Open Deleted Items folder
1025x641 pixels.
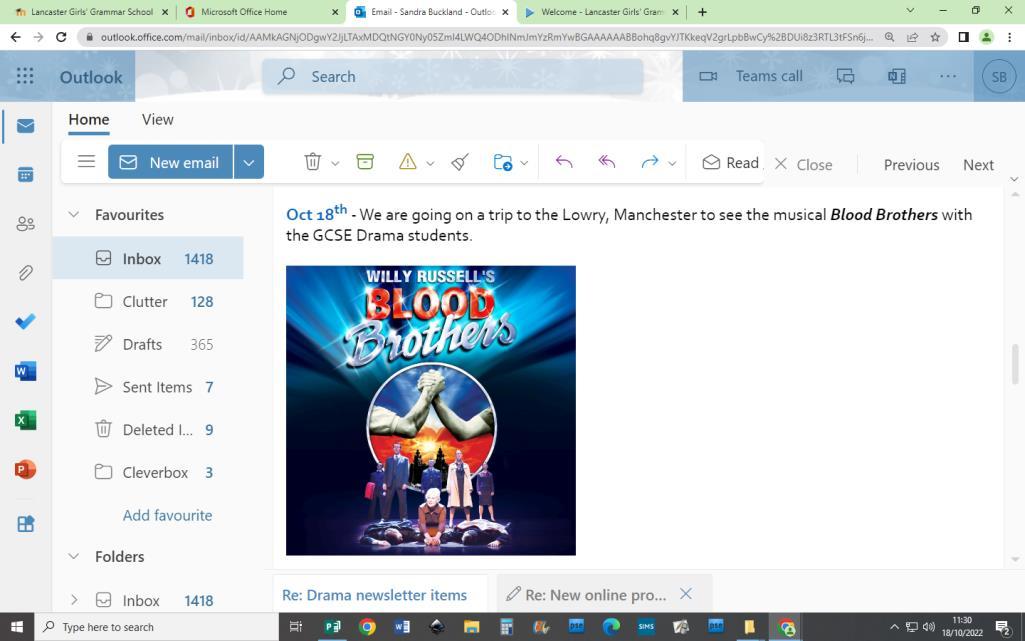pos(148,429)
